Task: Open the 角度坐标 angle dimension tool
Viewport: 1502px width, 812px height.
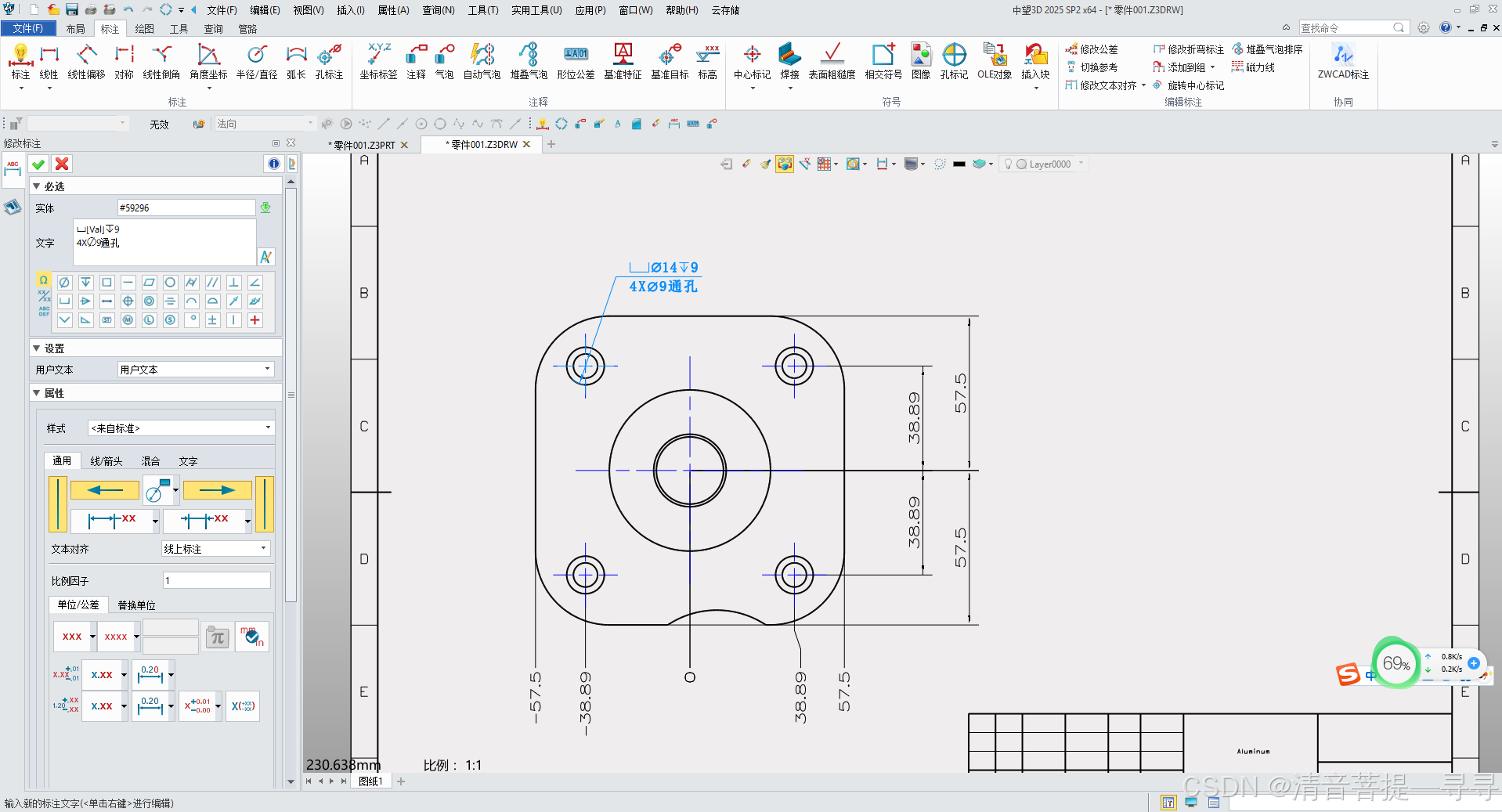Action: (x=208, y=62)
